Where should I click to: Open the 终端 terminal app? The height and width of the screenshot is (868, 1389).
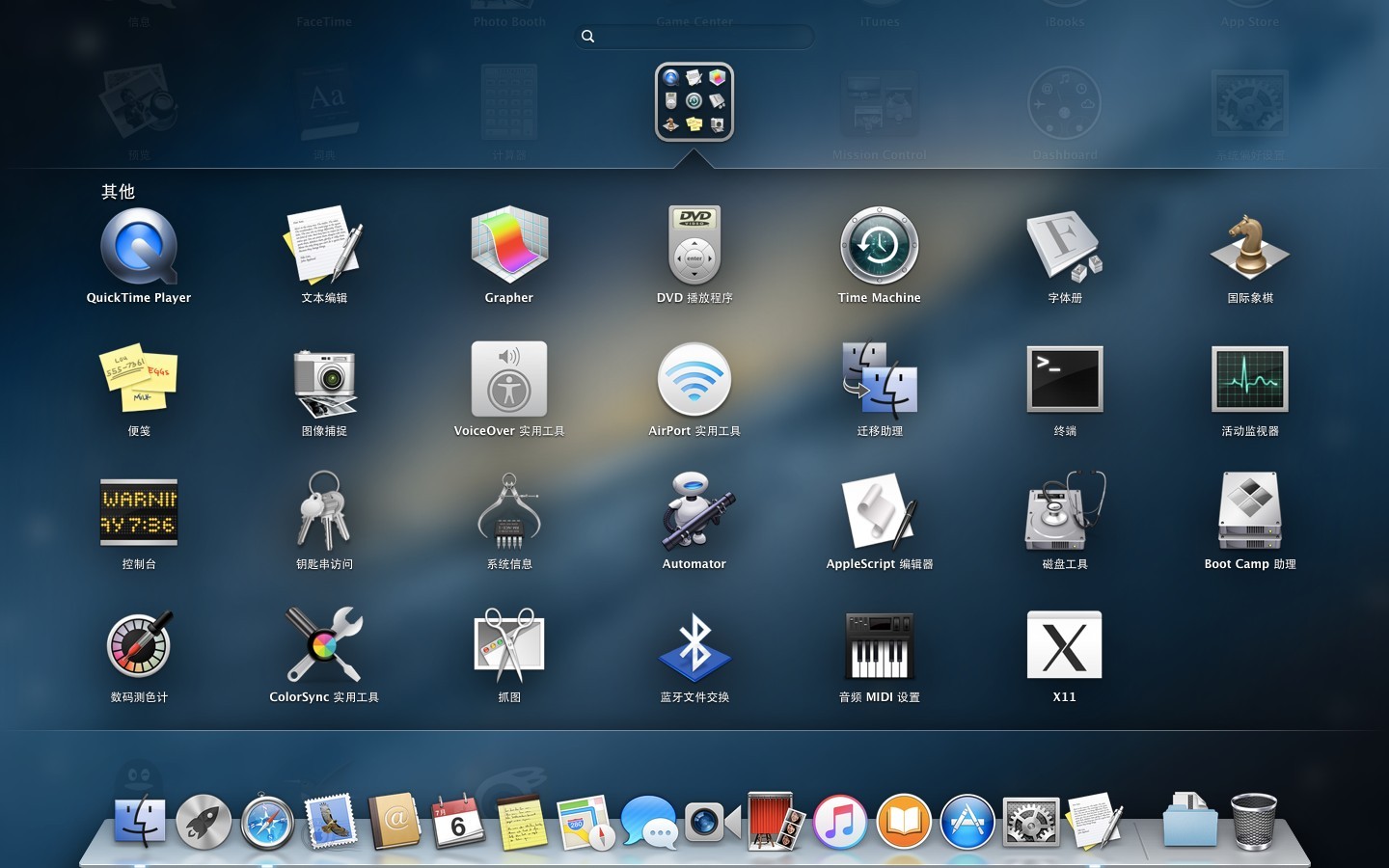(x=1065, y=379)
